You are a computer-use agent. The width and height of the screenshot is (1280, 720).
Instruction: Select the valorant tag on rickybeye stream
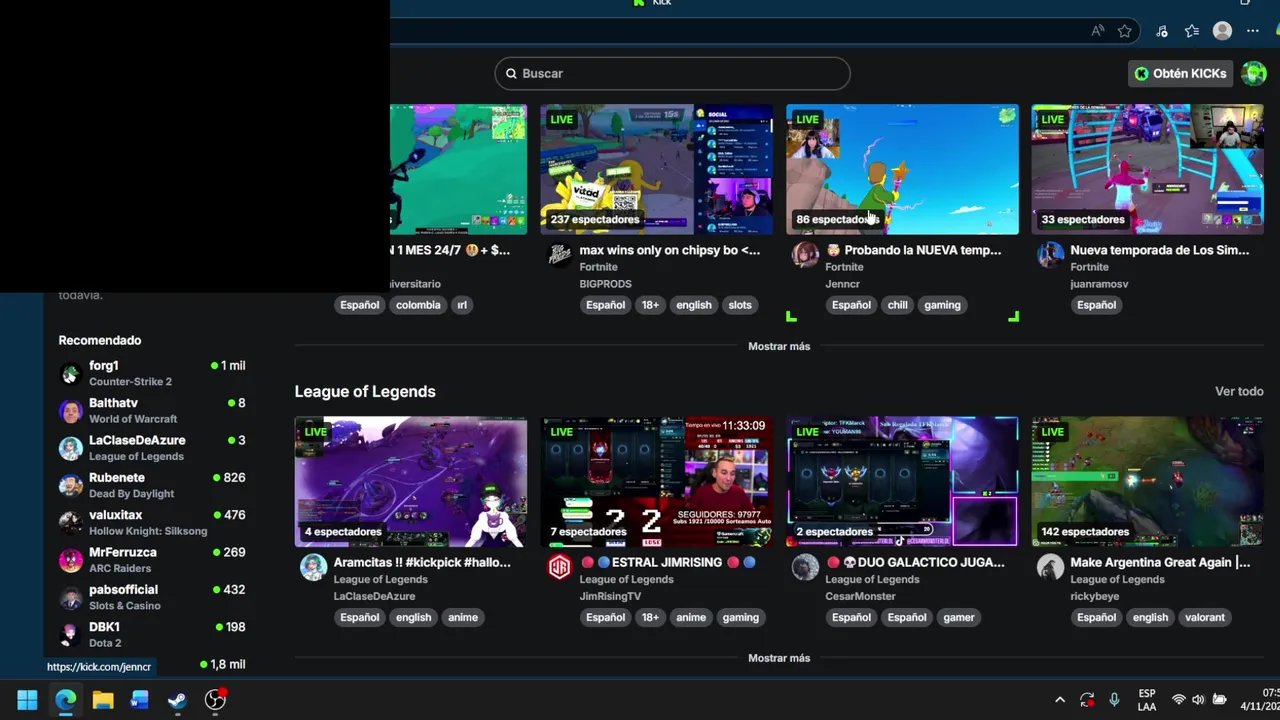pyautogui.click(x=1205, y=617)
